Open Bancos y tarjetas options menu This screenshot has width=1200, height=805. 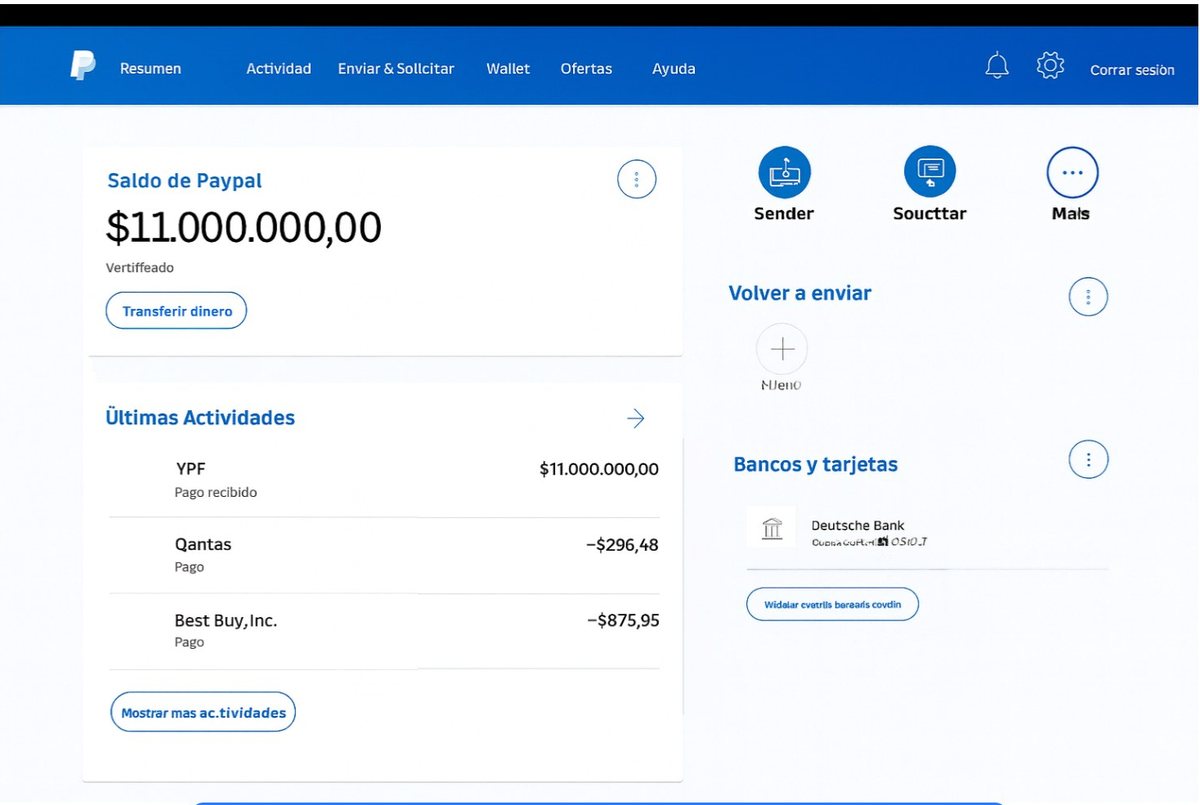click(1088, 460)
